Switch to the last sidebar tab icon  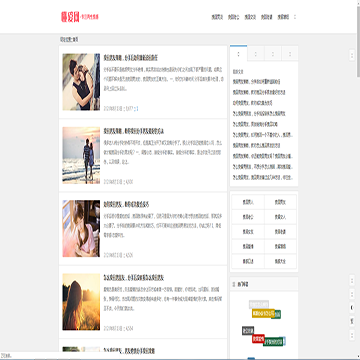click(x=290, y=54)
